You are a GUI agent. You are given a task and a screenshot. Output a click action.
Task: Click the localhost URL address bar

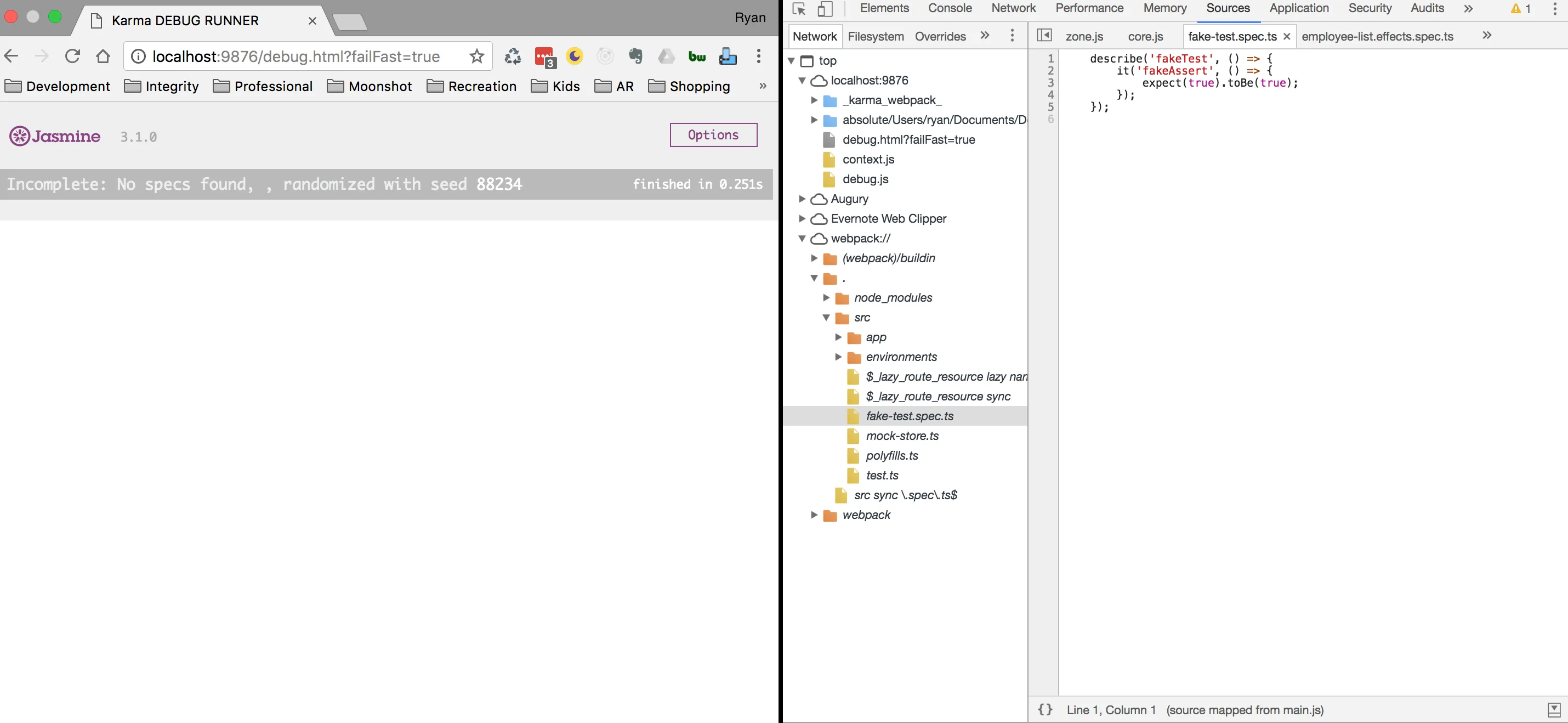(x=296, y=57)
